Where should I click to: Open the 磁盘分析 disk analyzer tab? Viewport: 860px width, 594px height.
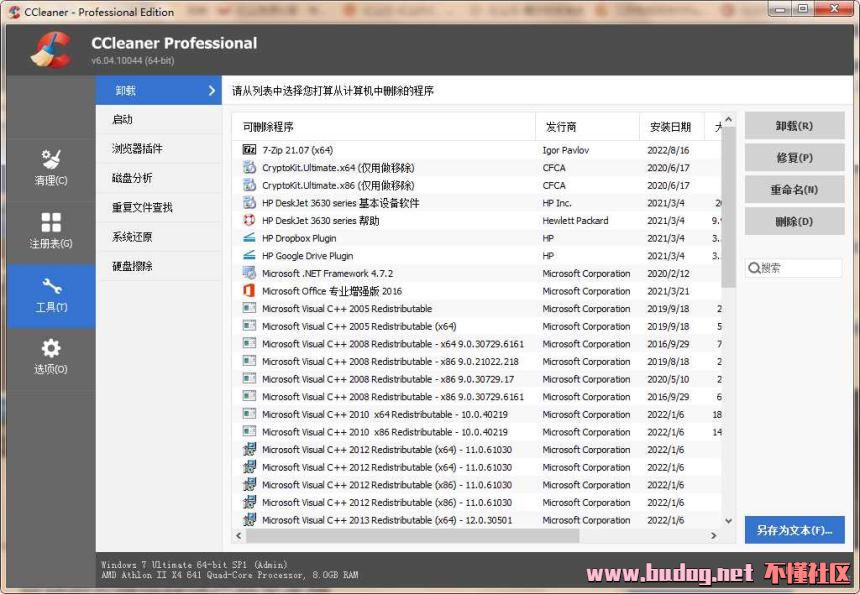click(159, 178)
